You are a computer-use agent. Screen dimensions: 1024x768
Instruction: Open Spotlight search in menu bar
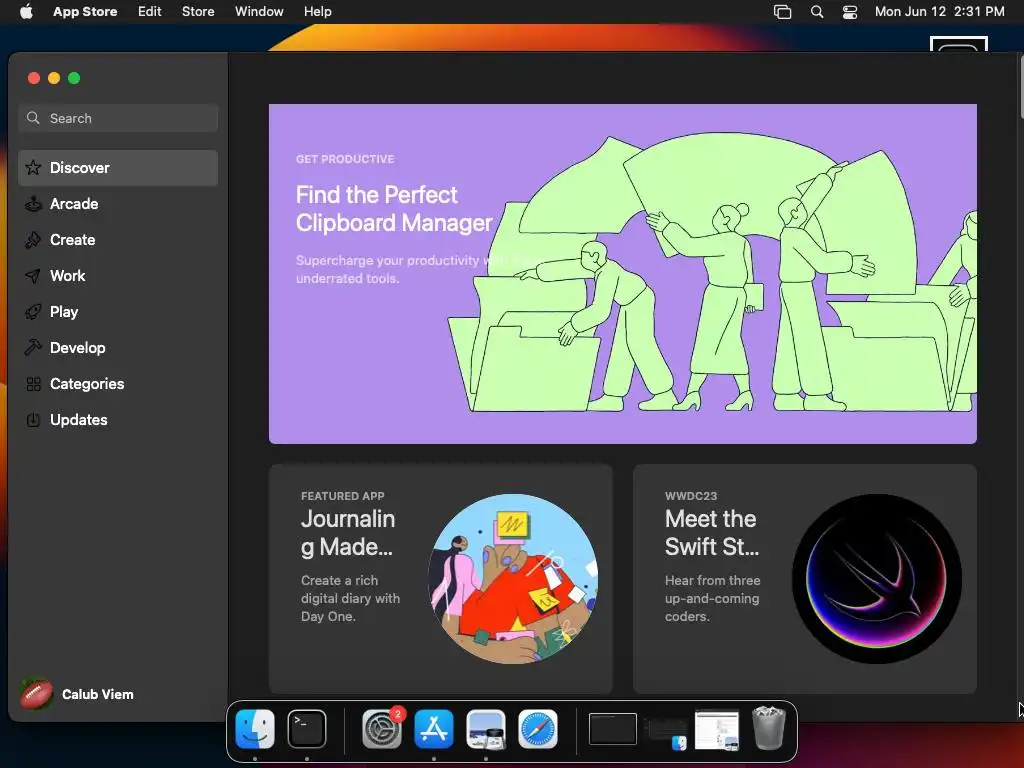click(x=816, y=12)
